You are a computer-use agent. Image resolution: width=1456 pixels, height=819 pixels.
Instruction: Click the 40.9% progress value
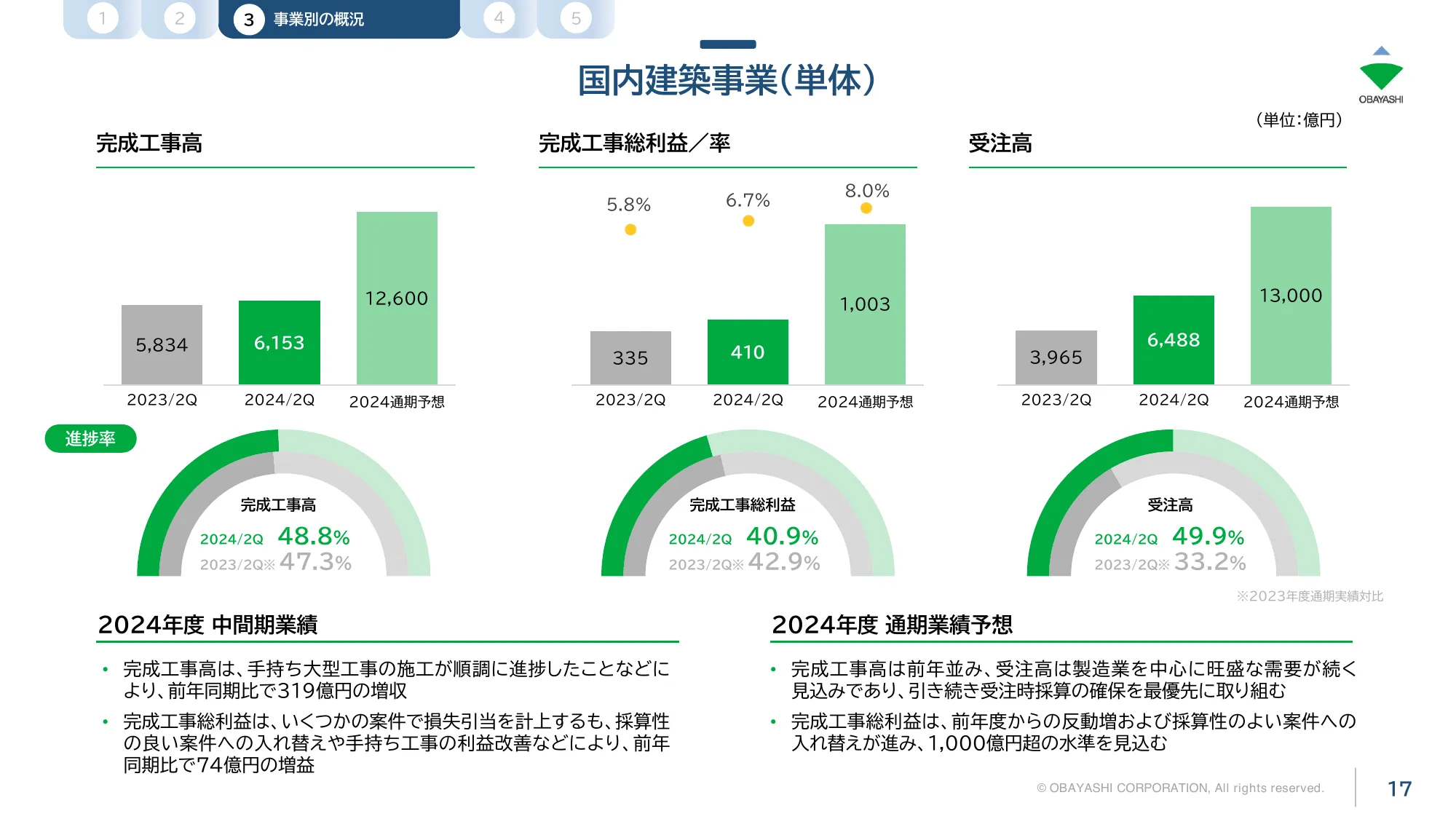pos(783,537)
